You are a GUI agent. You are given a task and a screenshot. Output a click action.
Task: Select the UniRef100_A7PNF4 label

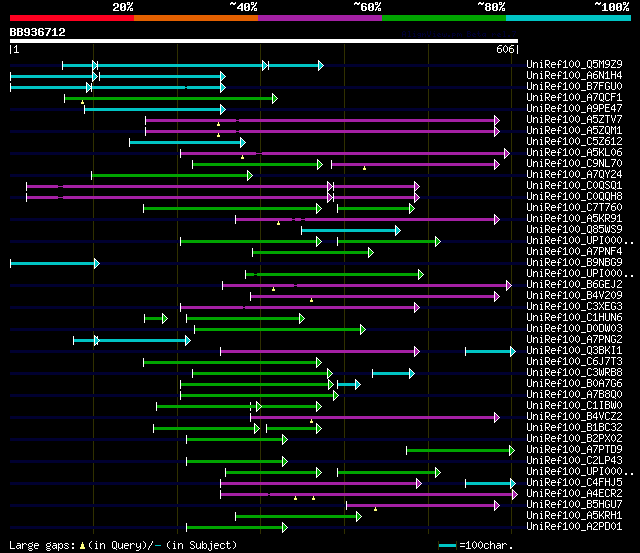click(x=574, y=252)
